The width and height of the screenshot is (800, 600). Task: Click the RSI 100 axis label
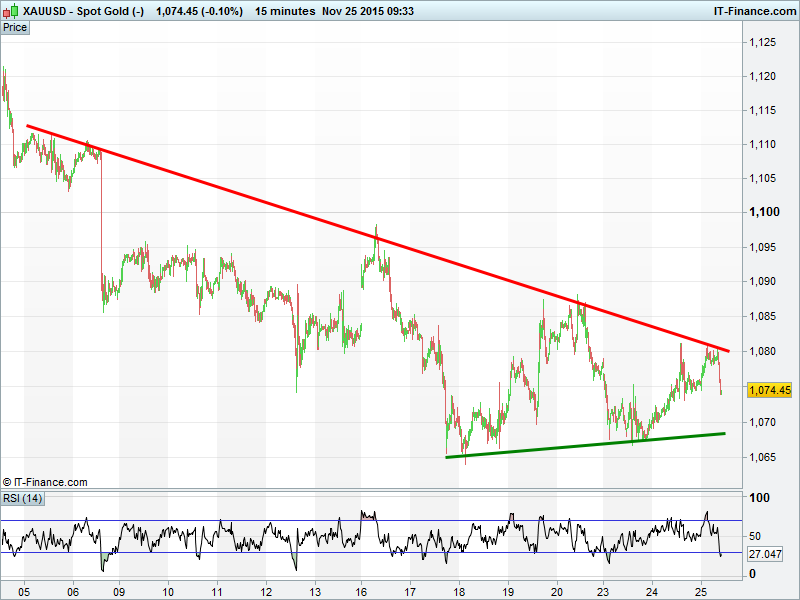coord(759,498)
